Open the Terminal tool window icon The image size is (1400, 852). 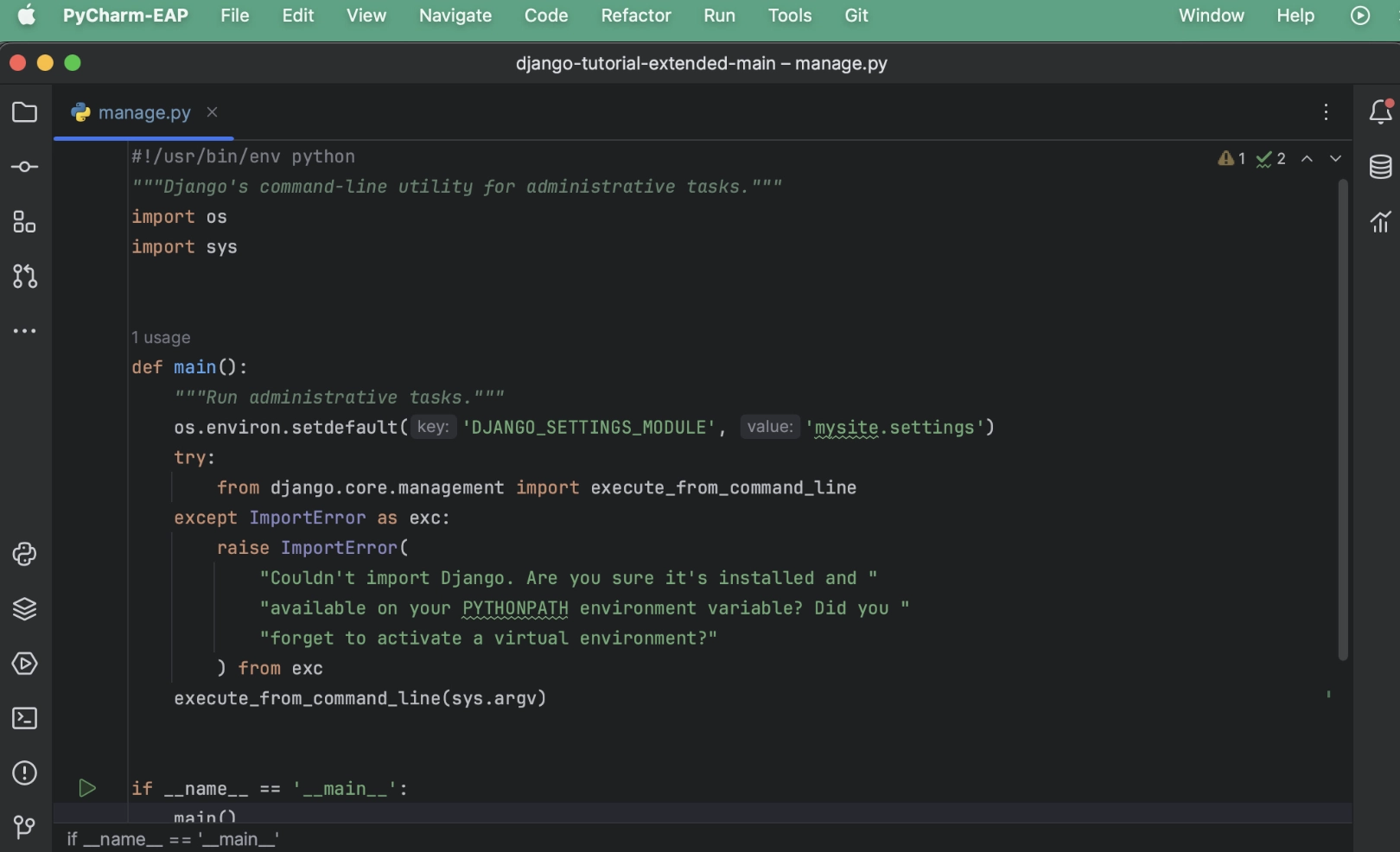point(24,718)
